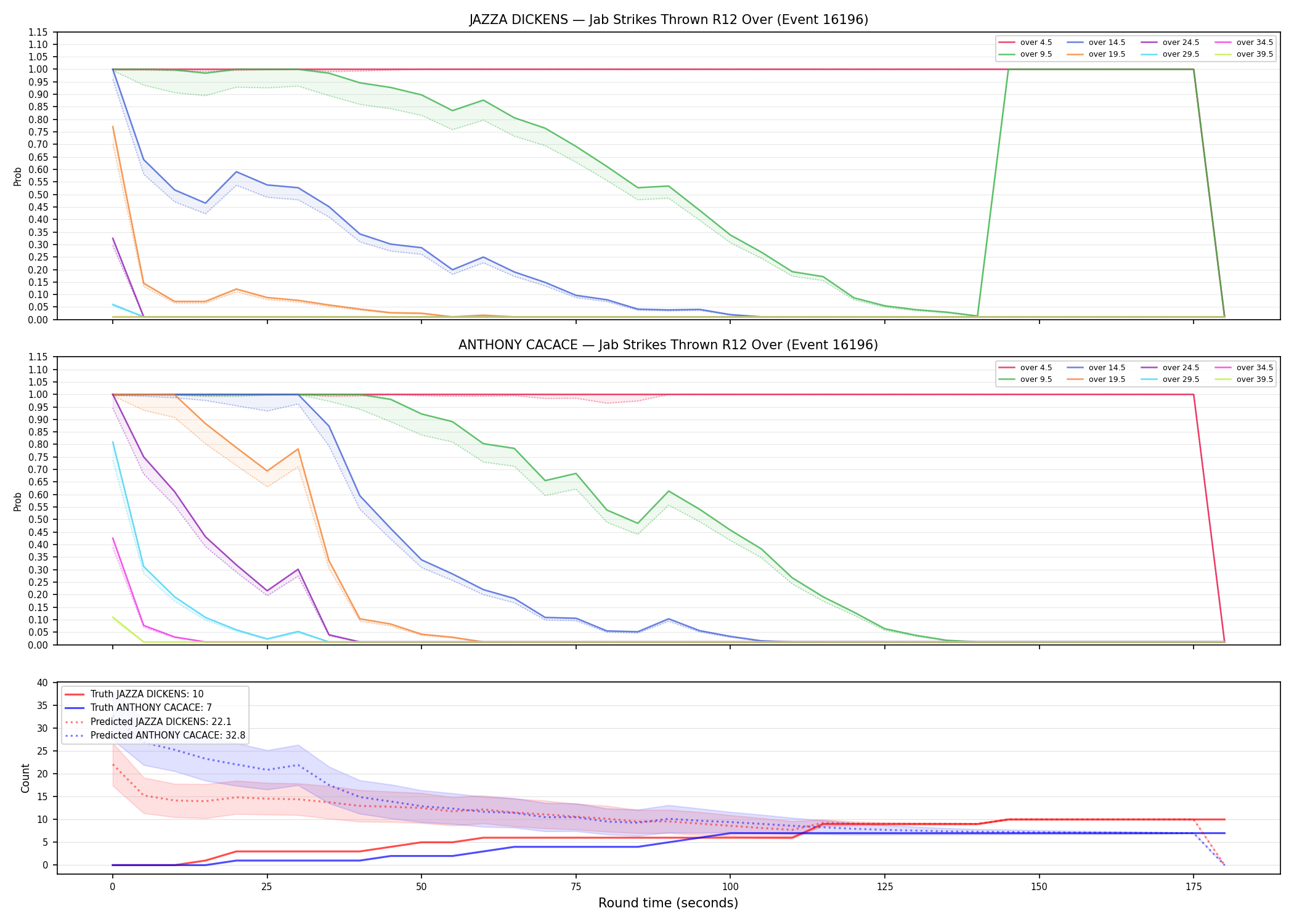Select 'over 9.5' in Jazza Dickens legend
1294x924 pixels.
tap(1025, 54)
